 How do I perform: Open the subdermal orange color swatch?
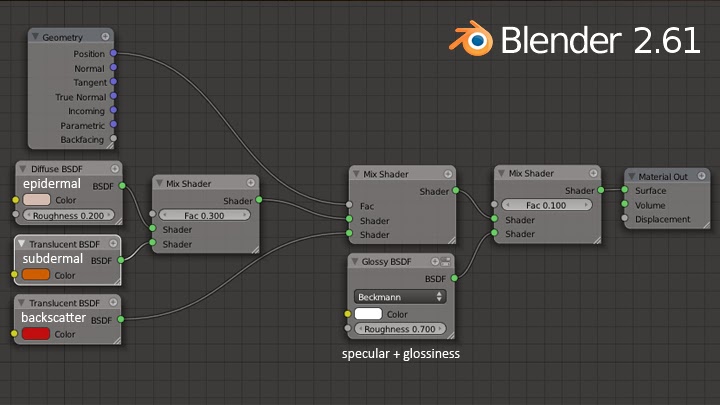coord(36,275)
